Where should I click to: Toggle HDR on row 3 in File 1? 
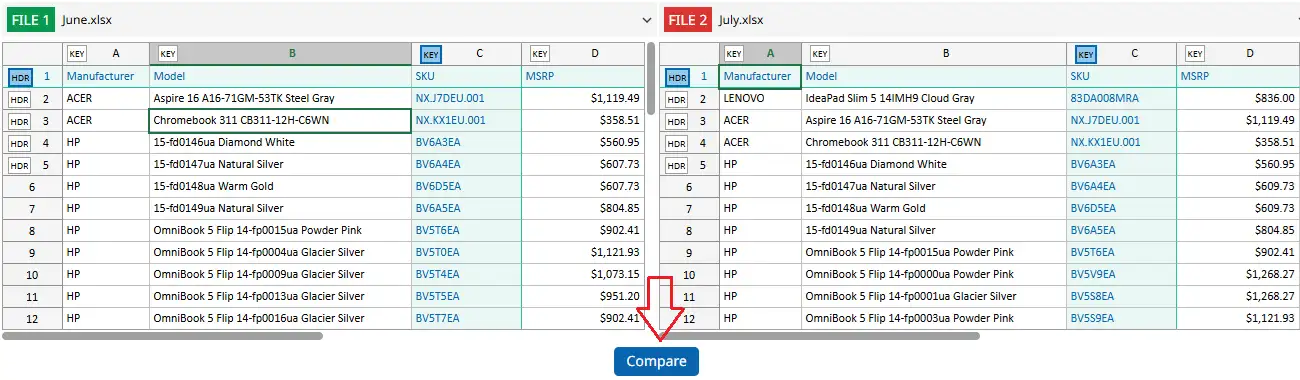pos(19,121)
